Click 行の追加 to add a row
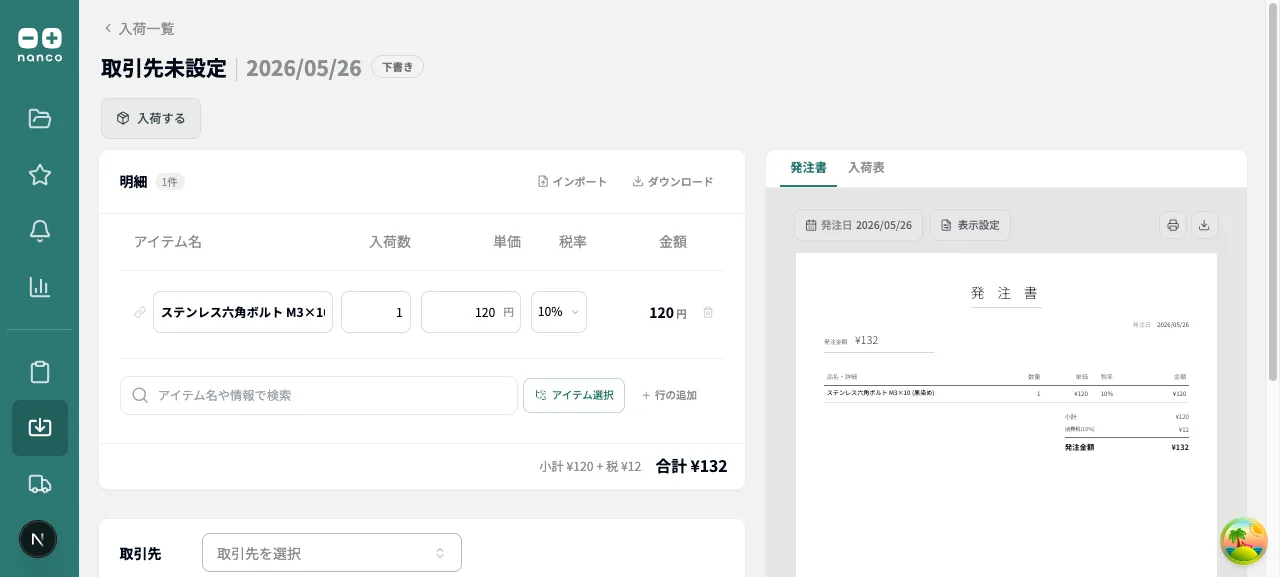 (669, 395)
